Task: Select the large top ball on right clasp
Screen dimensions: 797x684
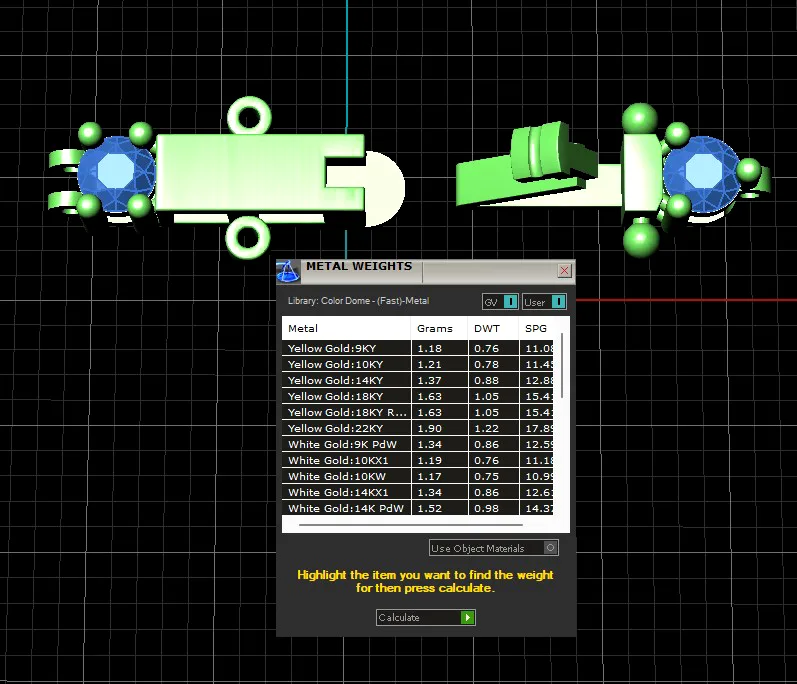Action: (640, 119)
